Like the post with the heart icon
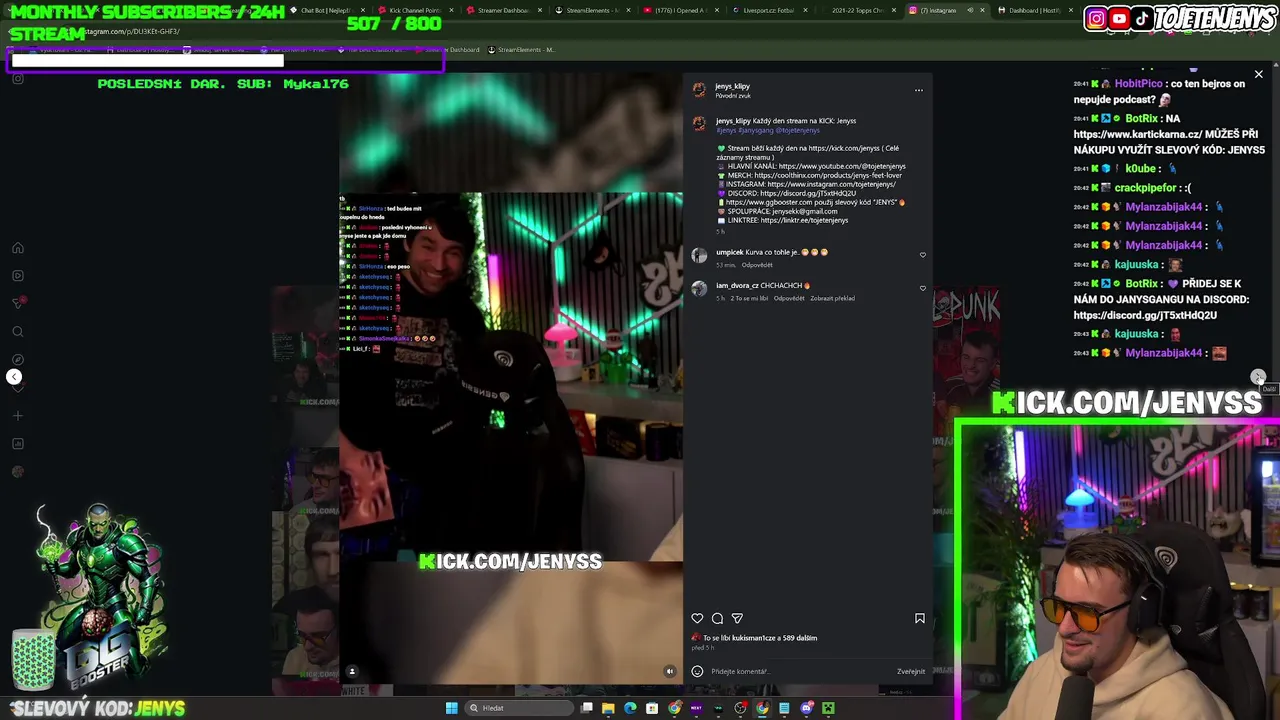 [x=697, y=618]
